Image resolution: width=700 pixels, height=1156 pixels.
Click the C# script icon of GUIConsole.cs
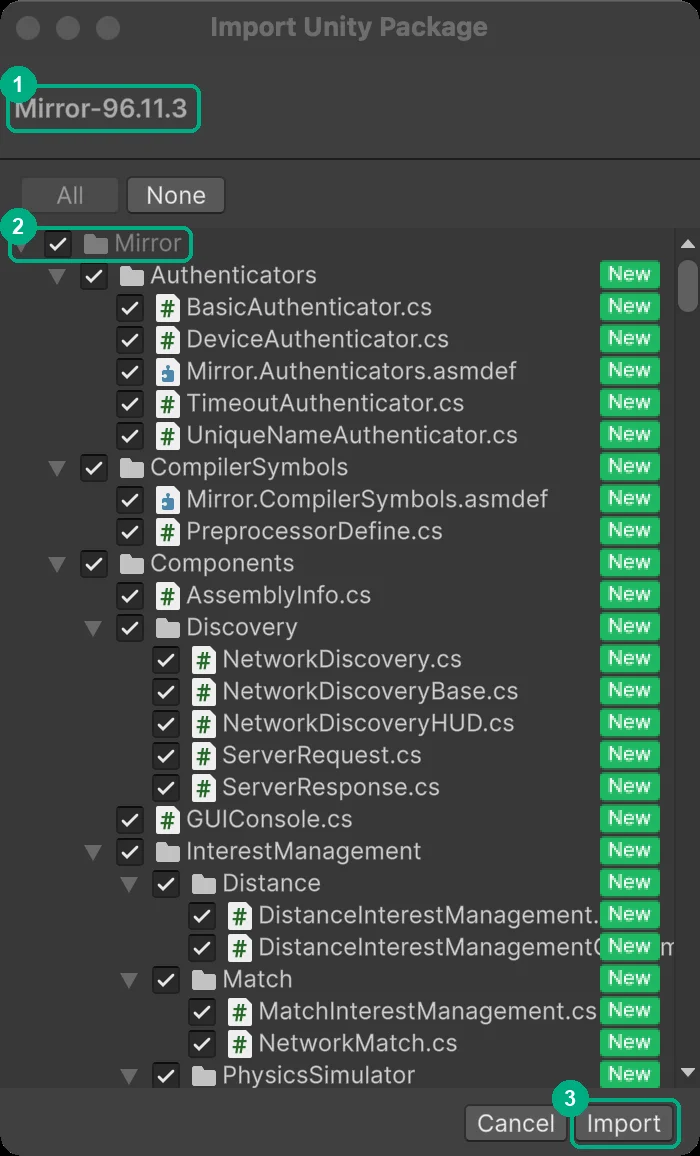coord(167,819)
